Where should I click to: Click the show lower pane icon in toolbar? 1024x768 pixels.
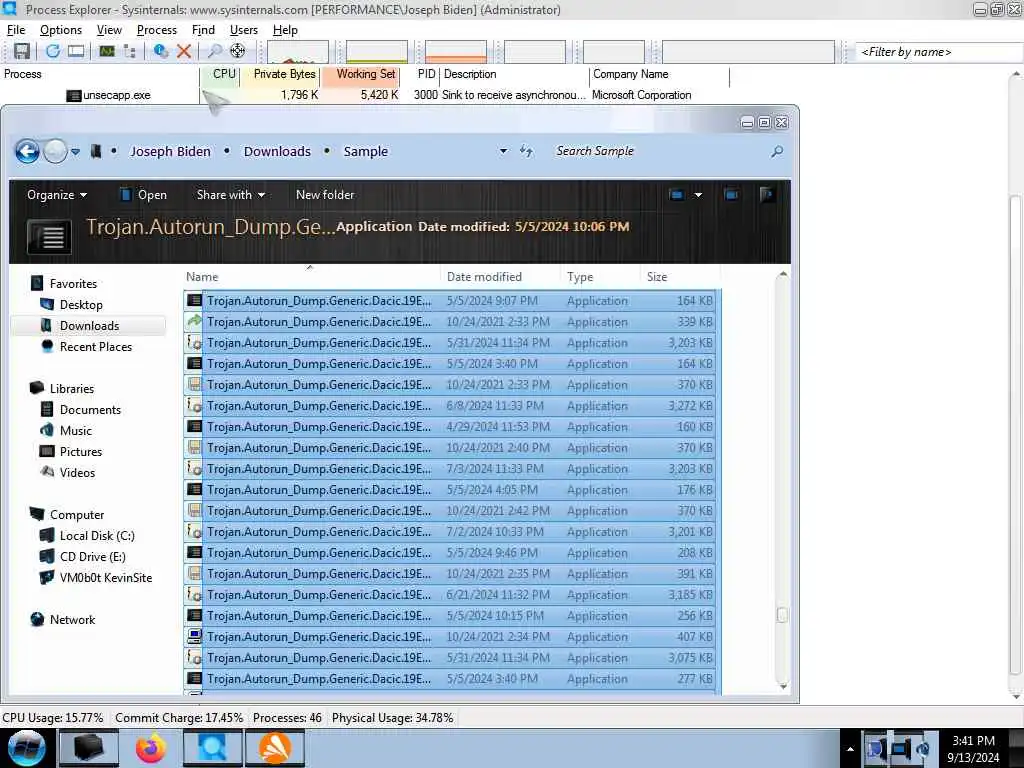(x=76, y=51)
